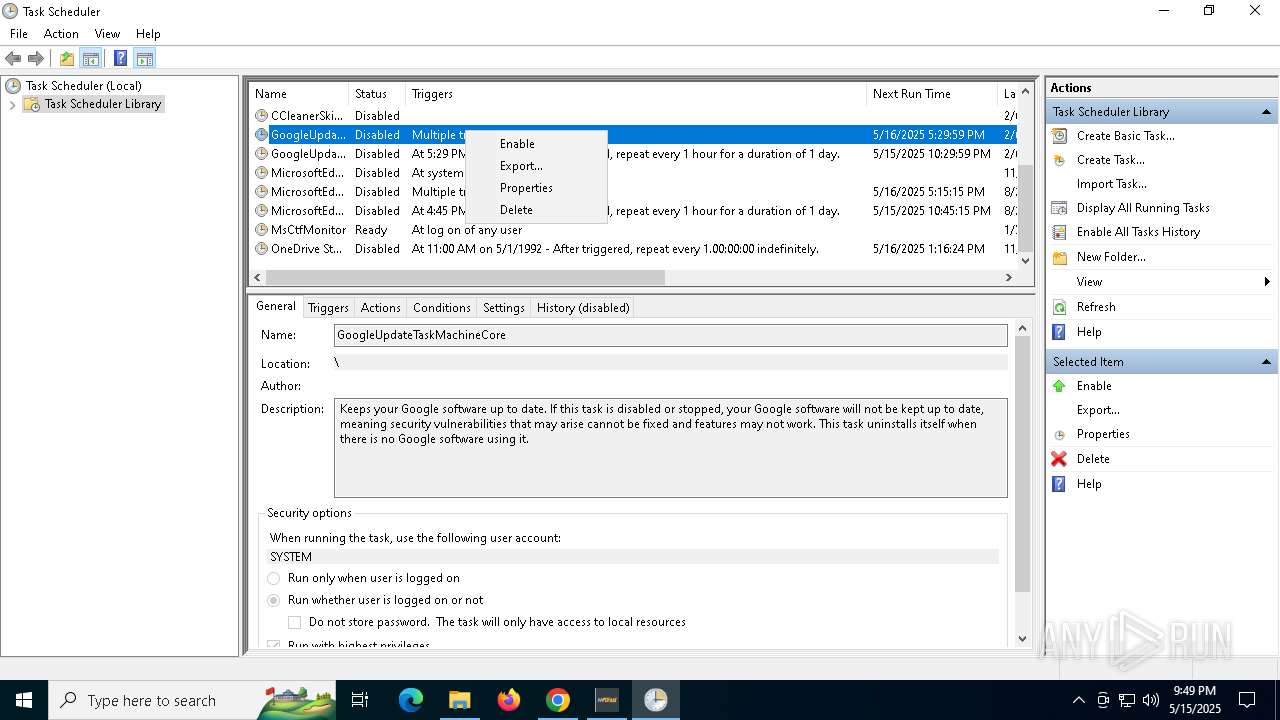Toggle 'Run with highest privileges' checkbox
Image resolution: width=1280 pixels, height=720 pixels.
[x=273, y=645]
